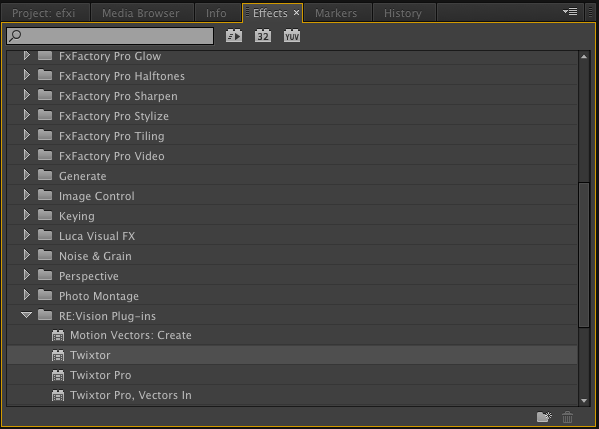Click the Luca Visual FX folder icon
This screenshot has height=429, width=599.
45,235
